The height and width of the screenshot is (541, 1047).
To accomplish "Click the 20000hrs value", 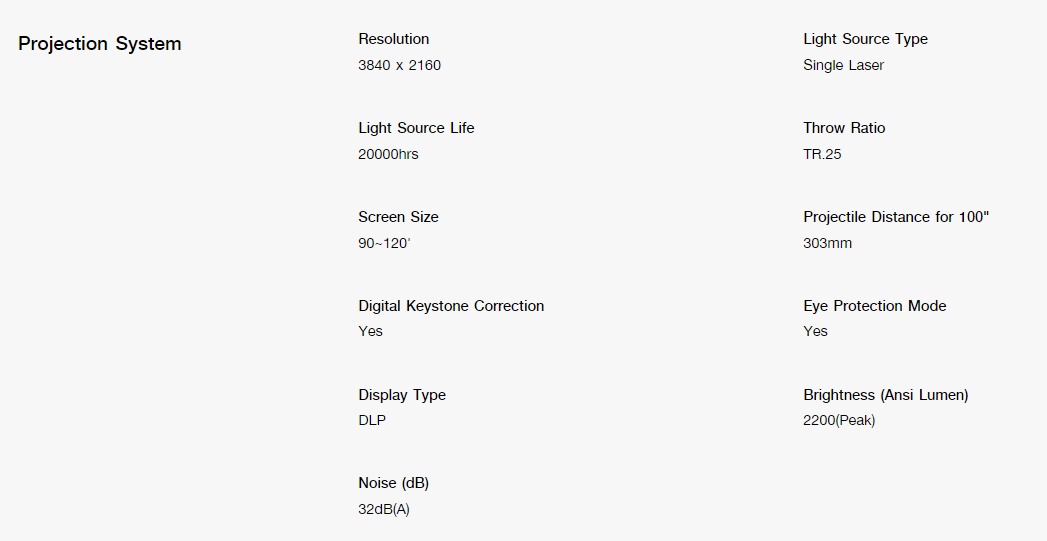I will pyautogui.click(x=388, y=154).
